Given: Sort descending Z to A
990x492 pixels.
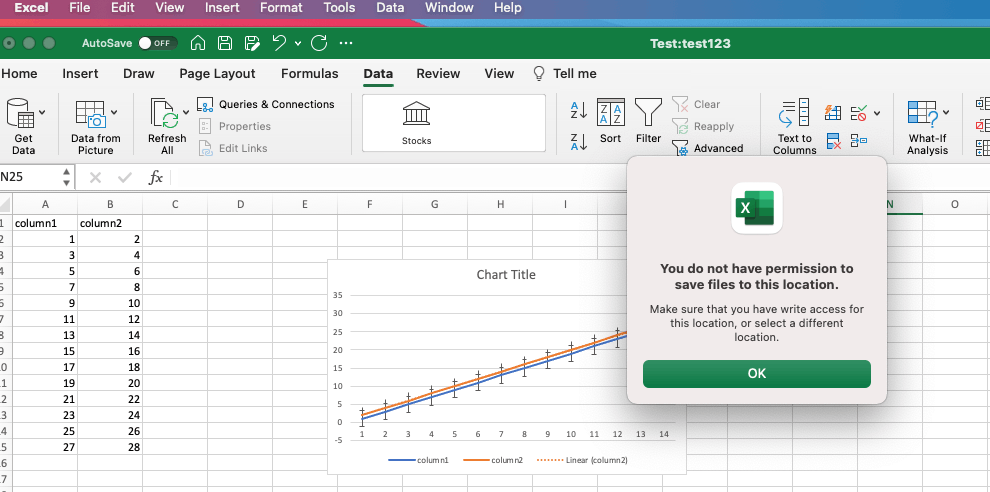Looking at the screenshot, I should tap(579, 141).
